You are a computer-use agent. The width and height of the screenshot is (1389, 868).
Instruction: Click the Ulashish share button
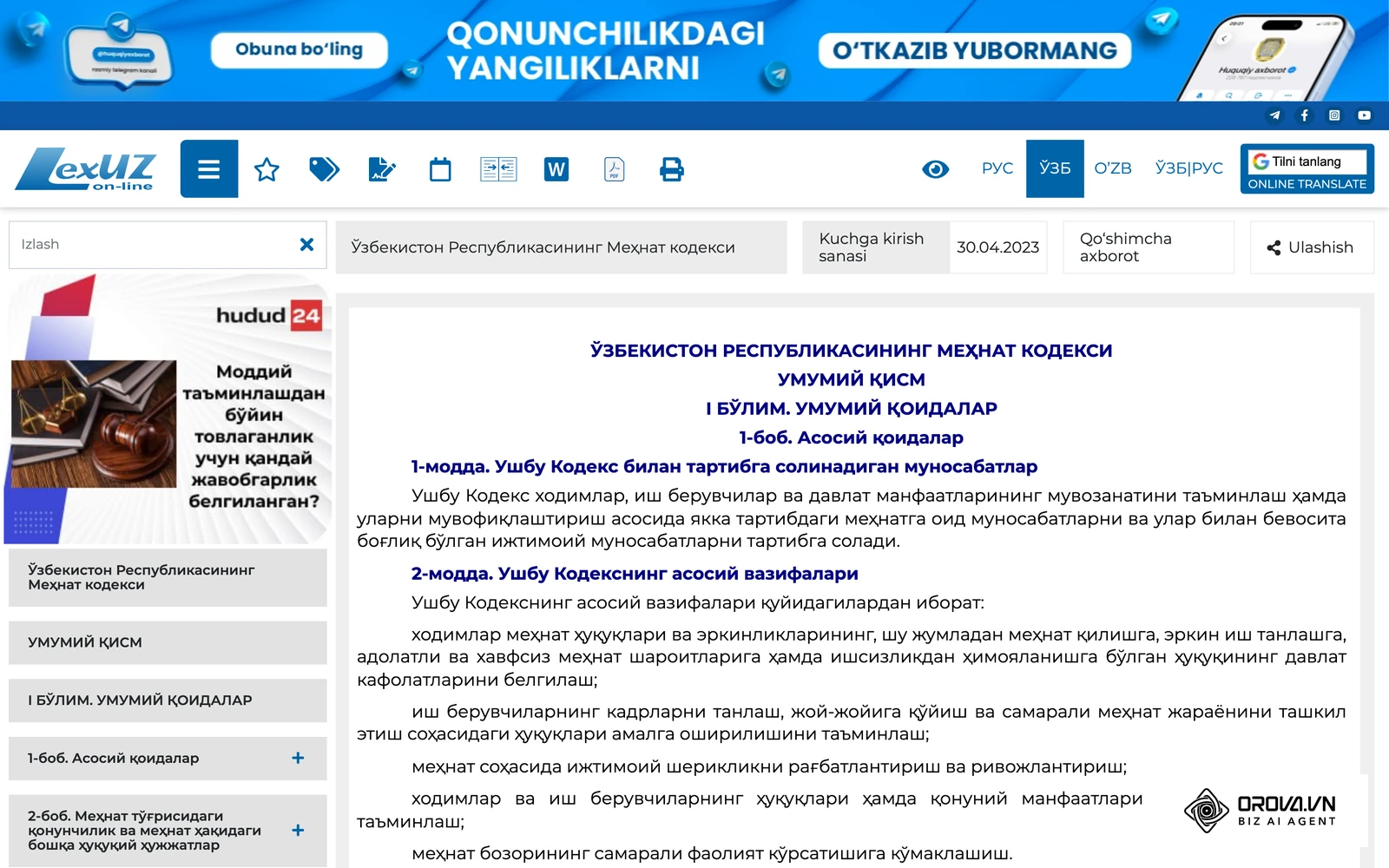pos(1312,247)
